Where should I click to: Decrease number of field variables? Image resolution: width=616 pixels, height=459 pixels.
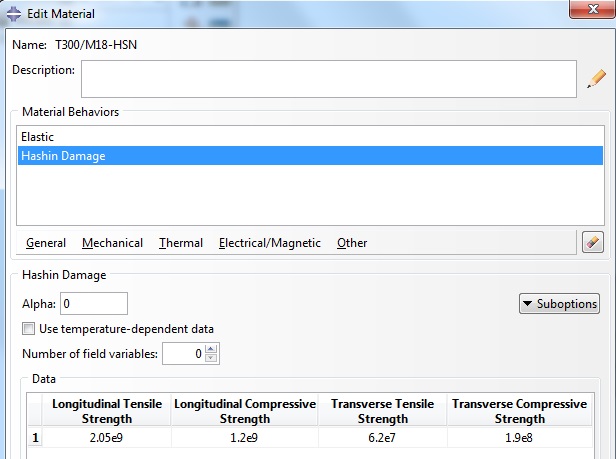coord(212,358)
